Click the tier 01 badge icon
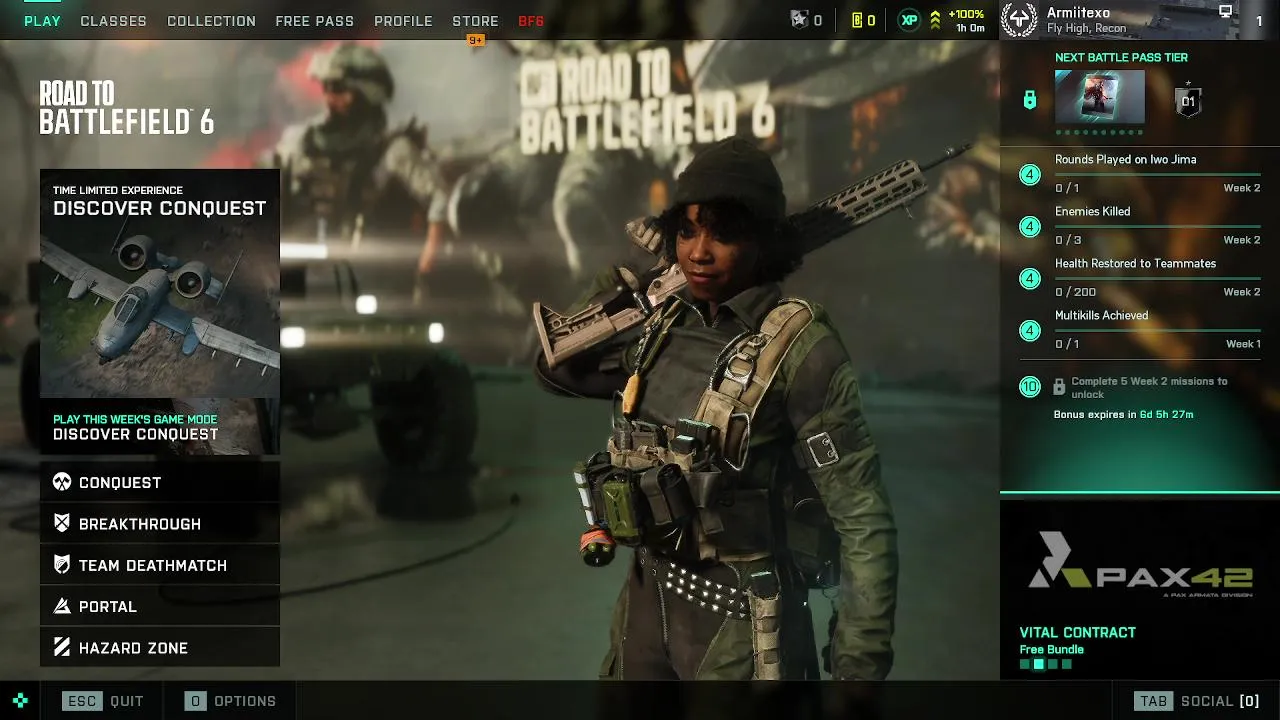 click(1187, 100)
